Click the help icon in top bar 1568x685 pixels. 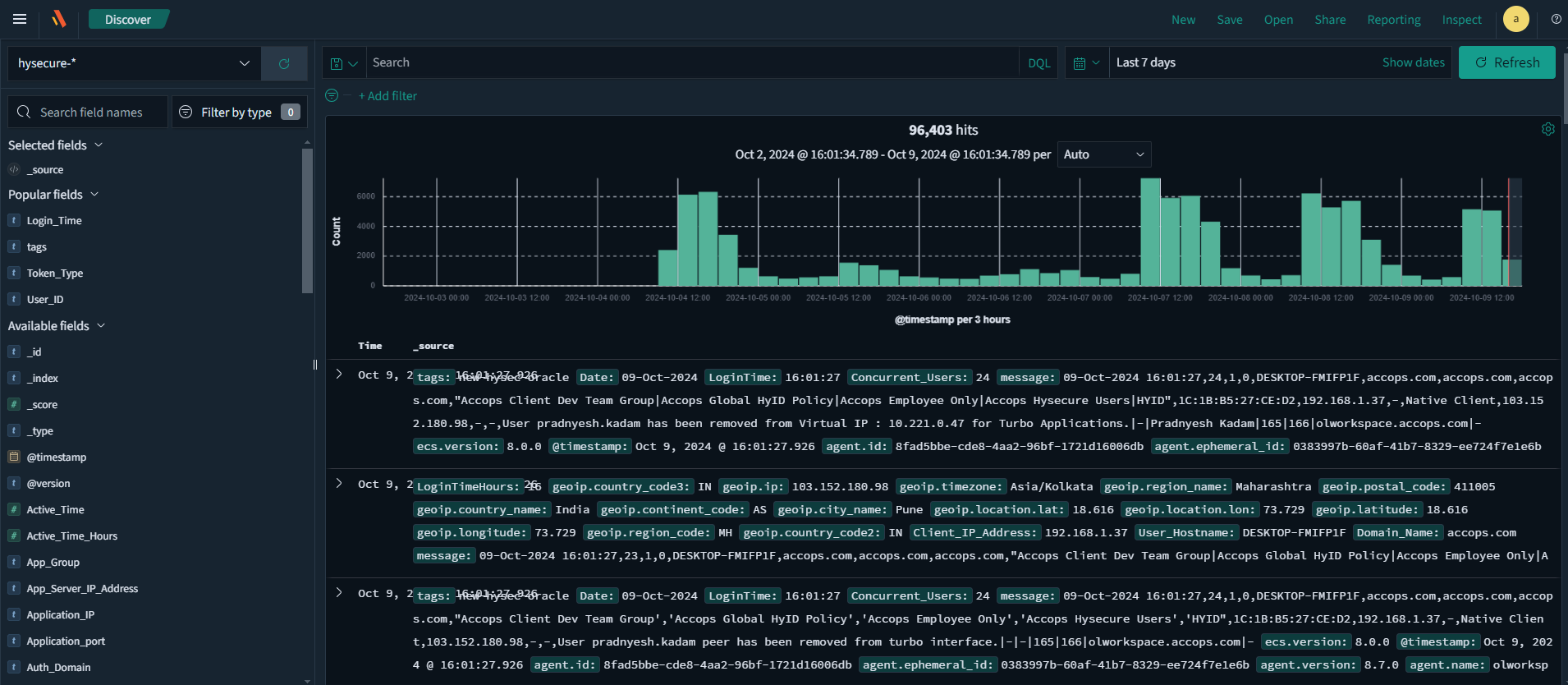click(1556, 19)
